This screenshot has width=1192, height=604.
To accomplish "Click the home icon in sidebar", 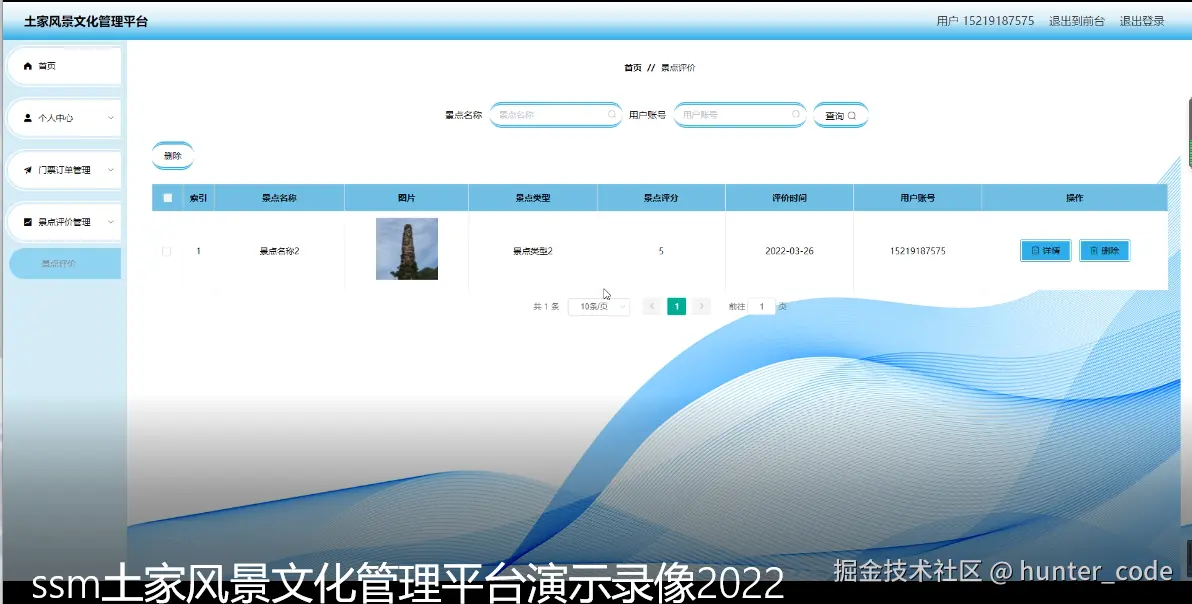I will coord(28,66).
